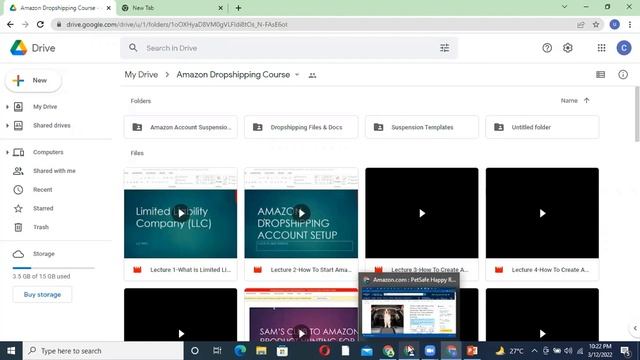Open Drive settings gear

click(x=568, y=48)
